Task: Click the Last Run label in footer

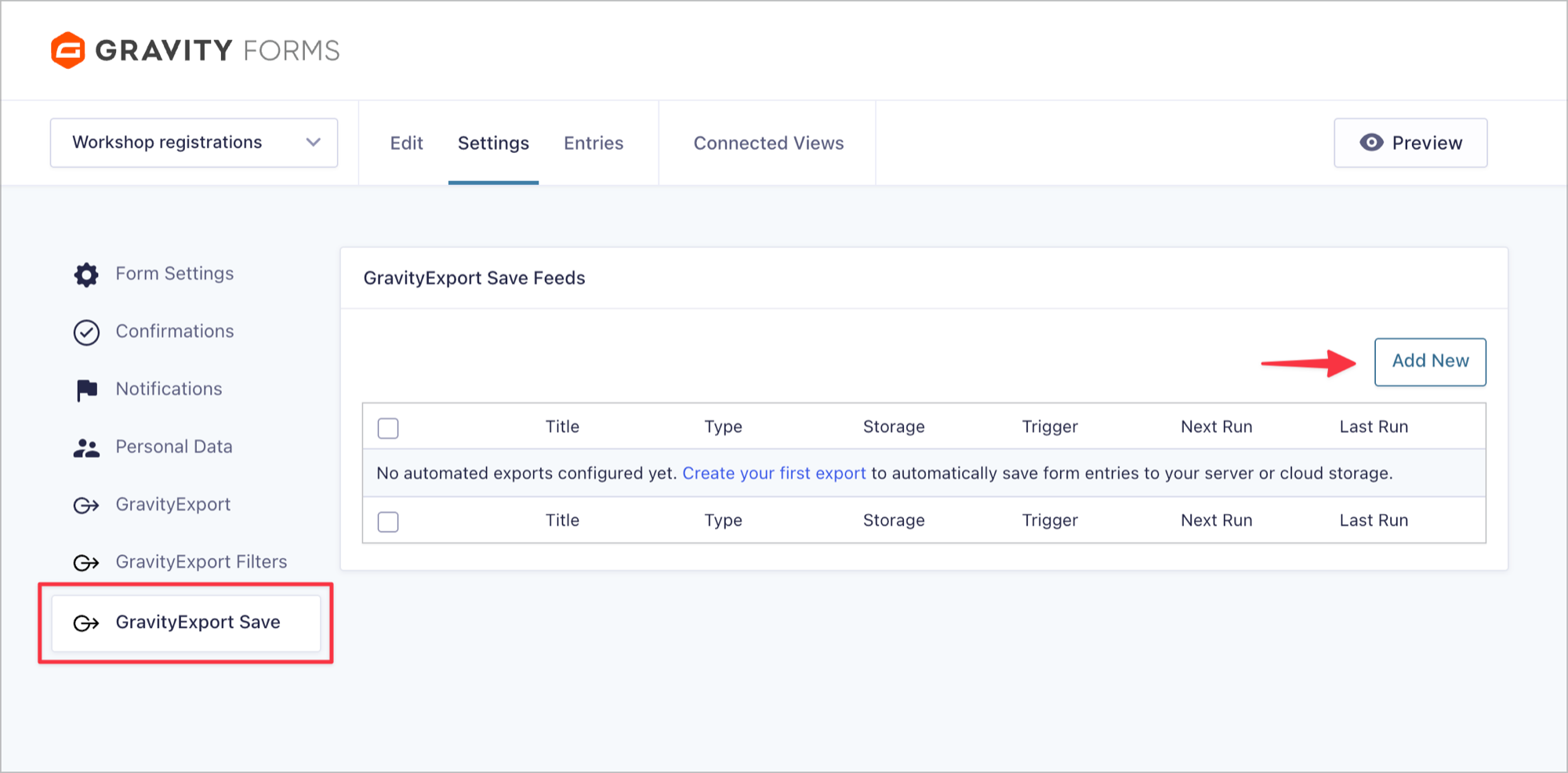Action: 1374,520
